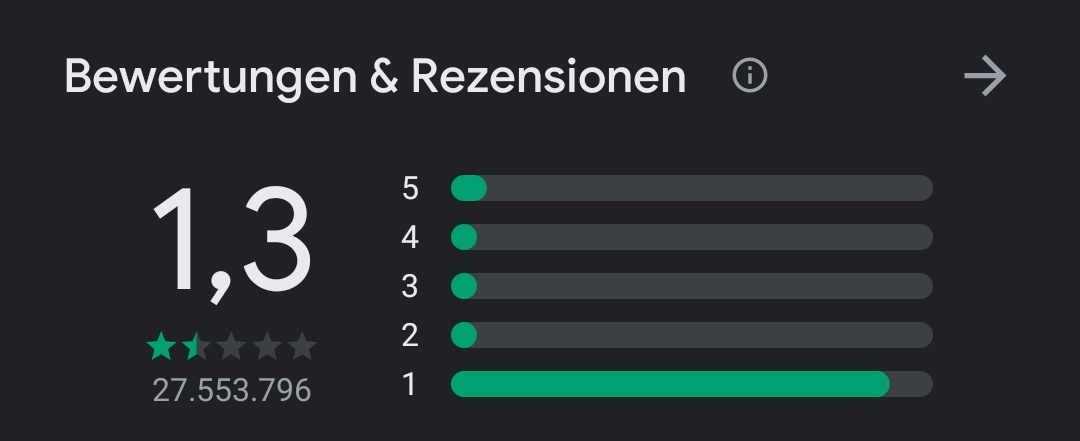Click the 3-star rating bar
This screenshot has height=441, width=1080.
click(x=692, y=286)
